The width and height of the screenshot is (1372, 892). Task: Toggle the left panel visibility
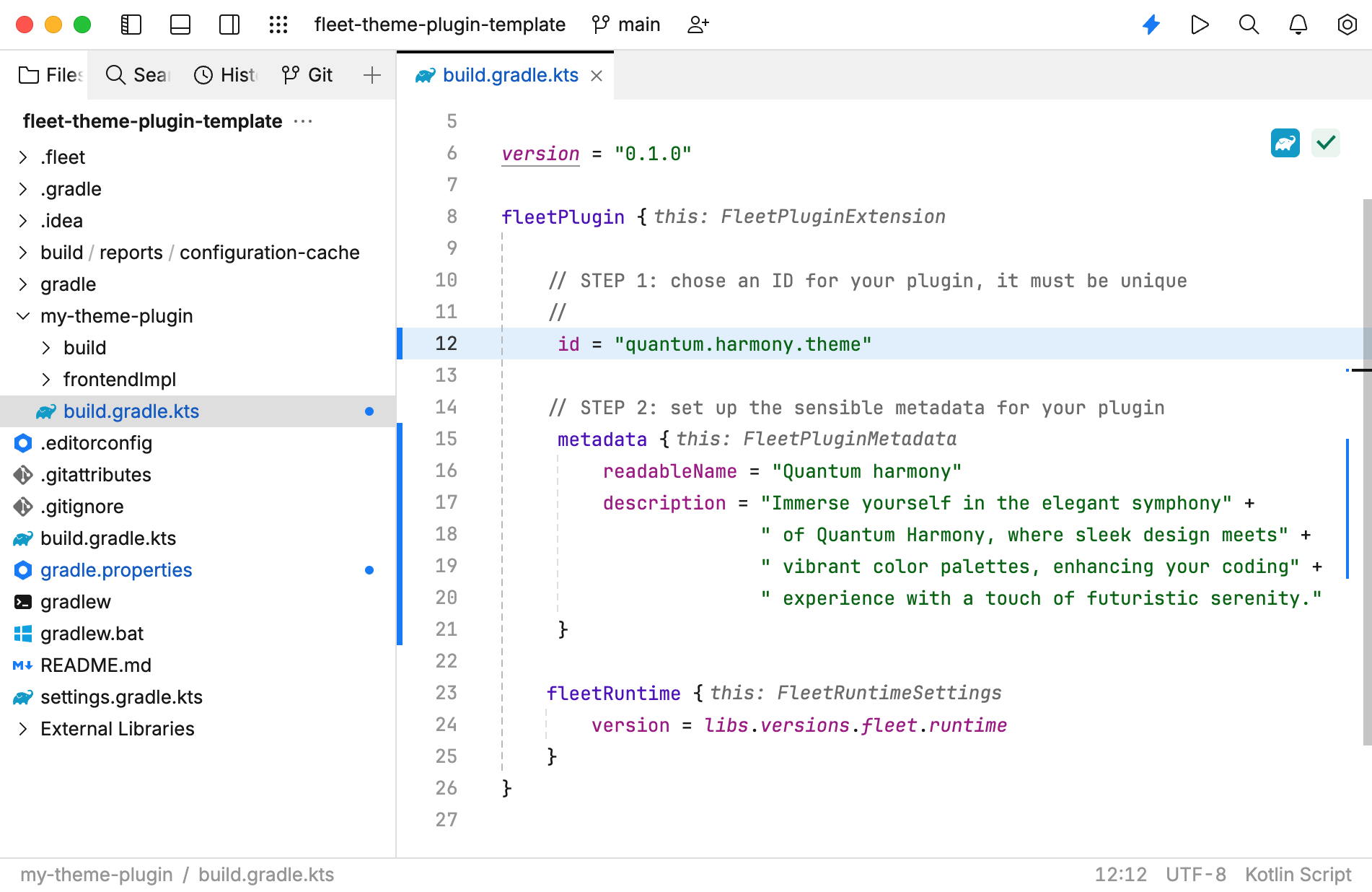131,24
